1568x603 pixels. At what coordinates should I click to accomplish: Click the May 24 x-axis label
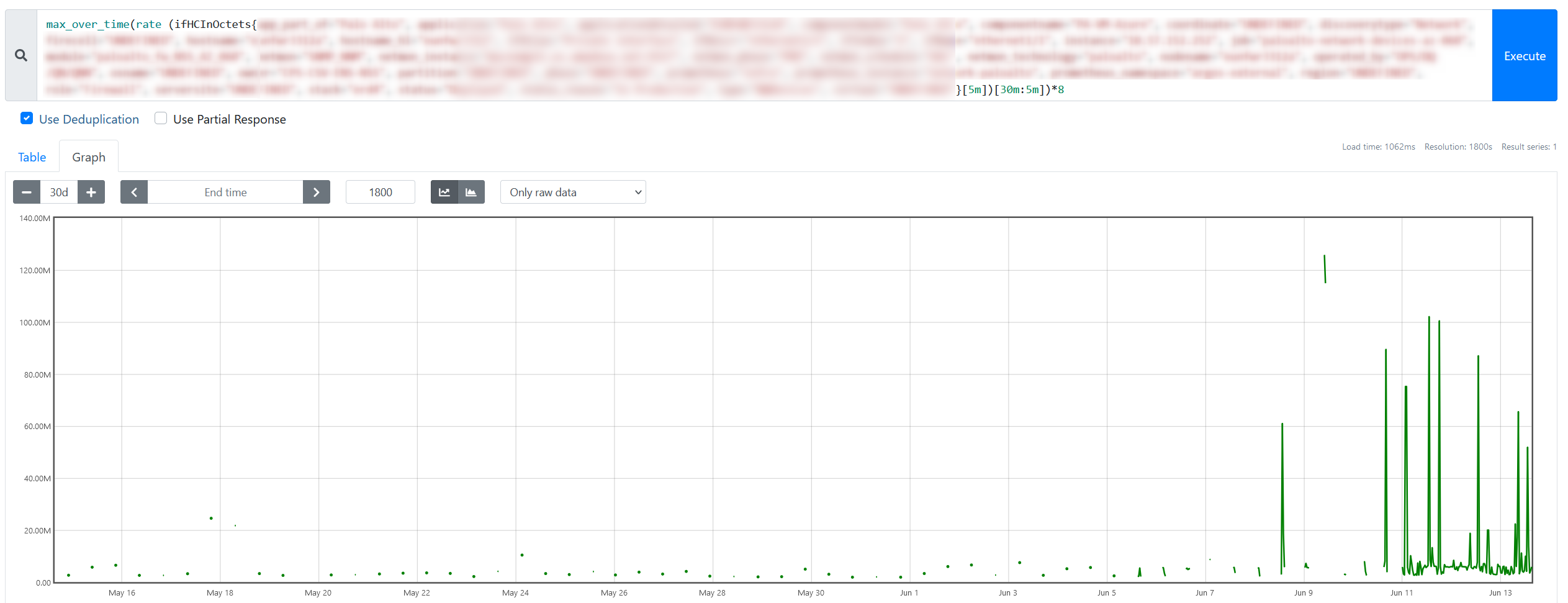pos(515,592)
